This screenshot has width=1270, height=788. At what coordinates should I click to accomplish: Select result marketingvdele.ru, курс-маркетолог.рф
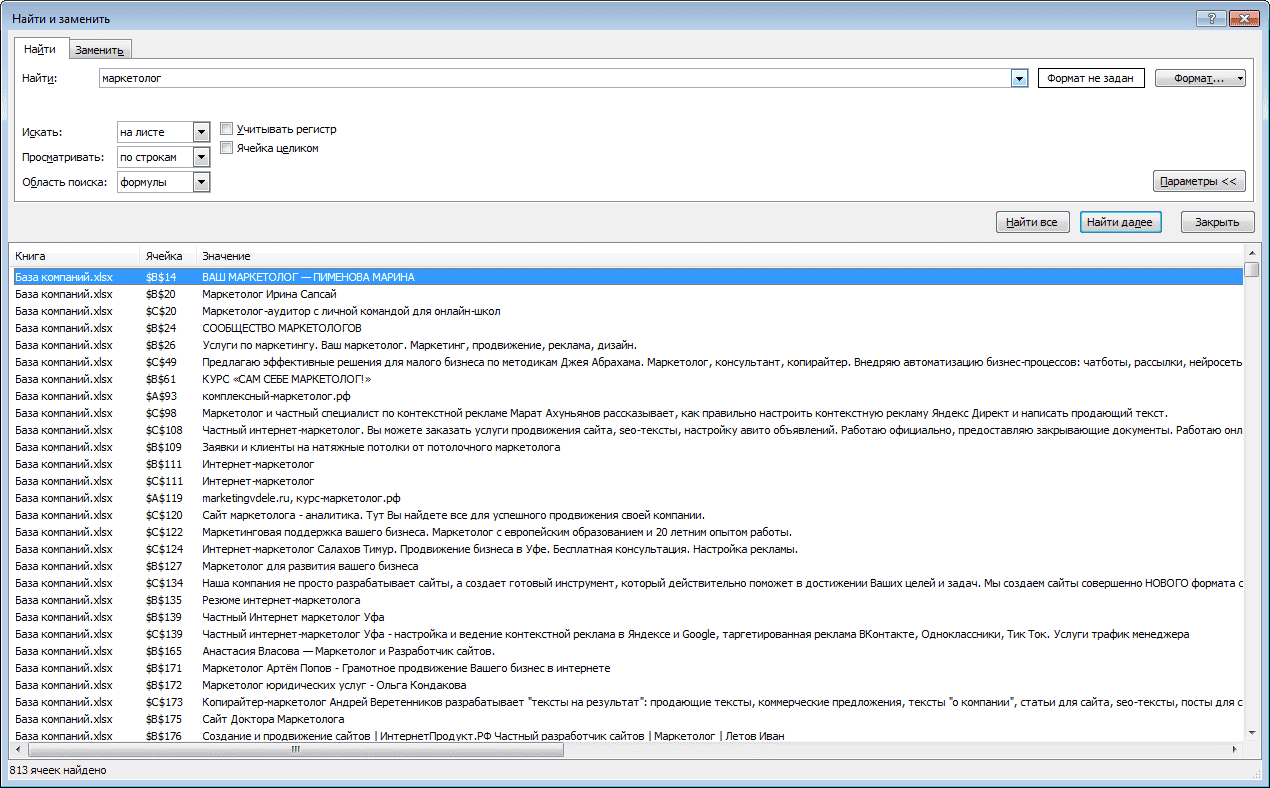(627, 498)
